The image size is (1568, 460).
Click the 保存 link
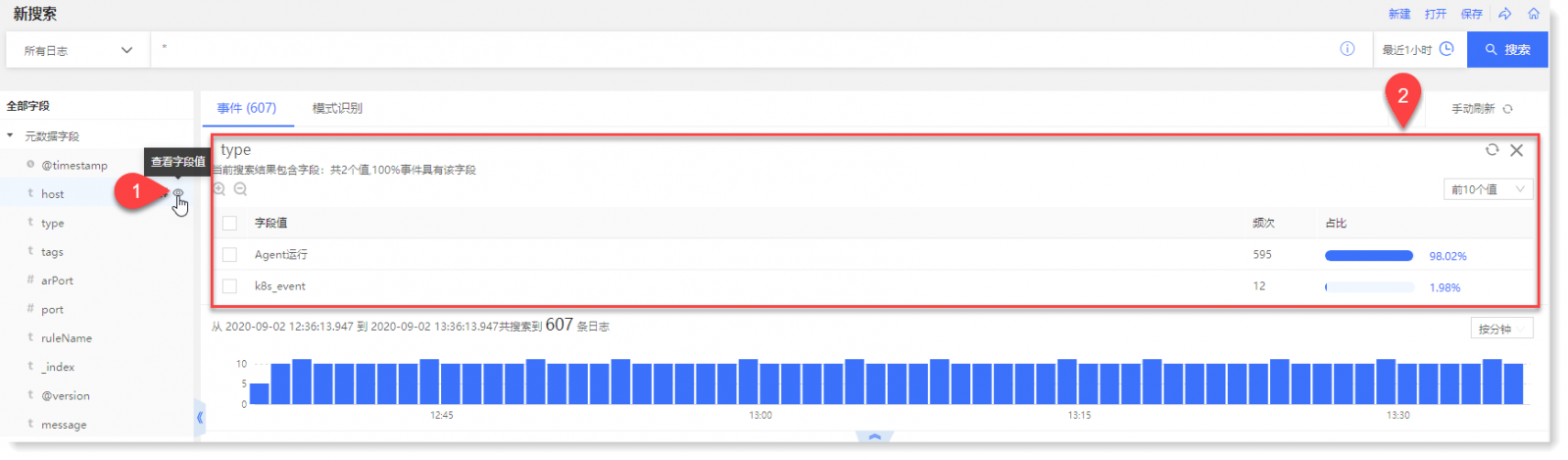(x=1471, y=14)
